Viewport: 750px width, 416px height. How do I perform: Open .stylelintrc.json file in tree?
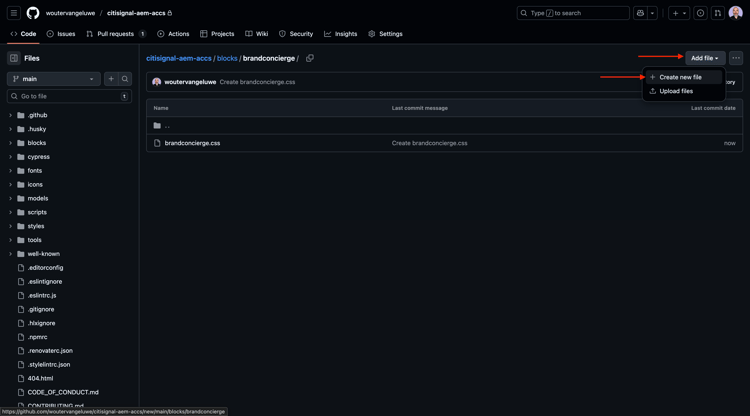coord(48,364)
